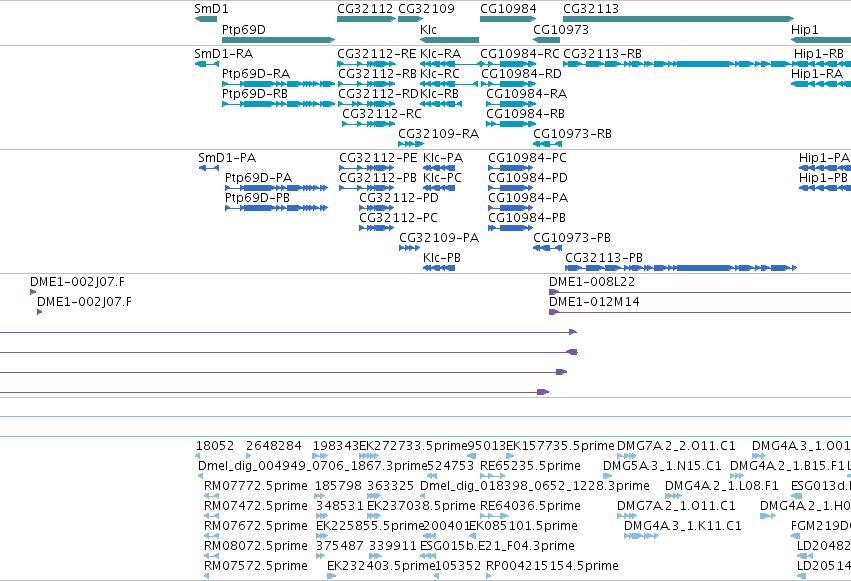Open protein CG10984-PA

pyautogui.click(x=528, y=198)
